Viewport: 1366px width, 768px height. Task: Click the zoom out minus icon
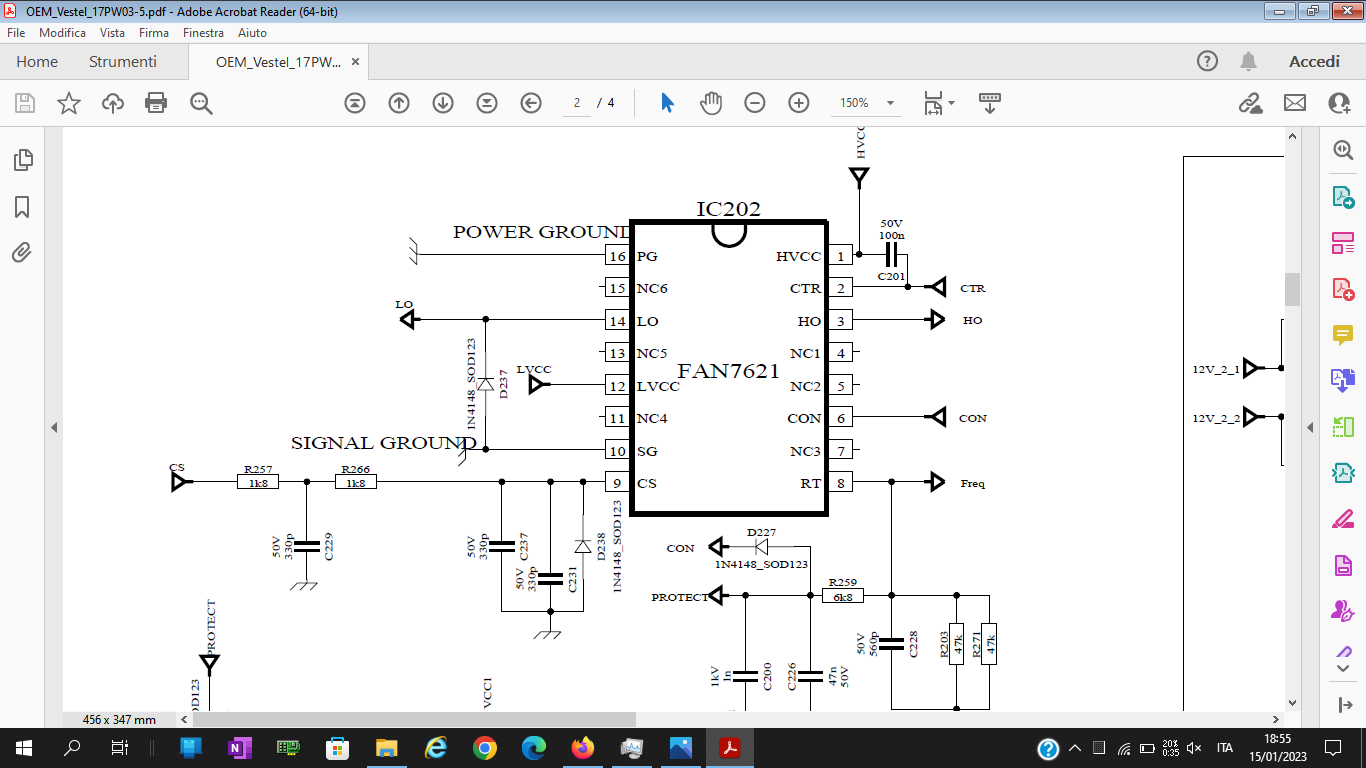coord(755,103)
